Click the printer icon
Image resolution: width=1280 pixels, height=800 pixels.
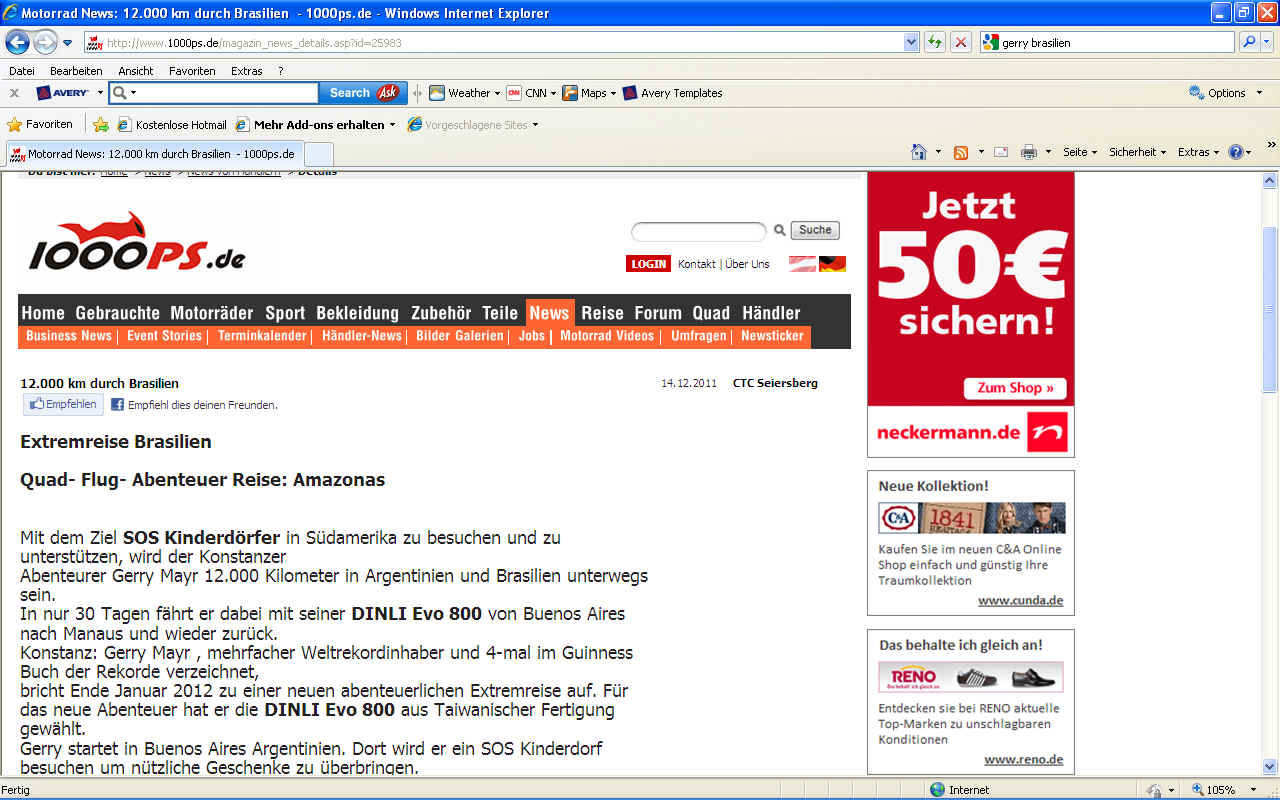pos(1029,152)
